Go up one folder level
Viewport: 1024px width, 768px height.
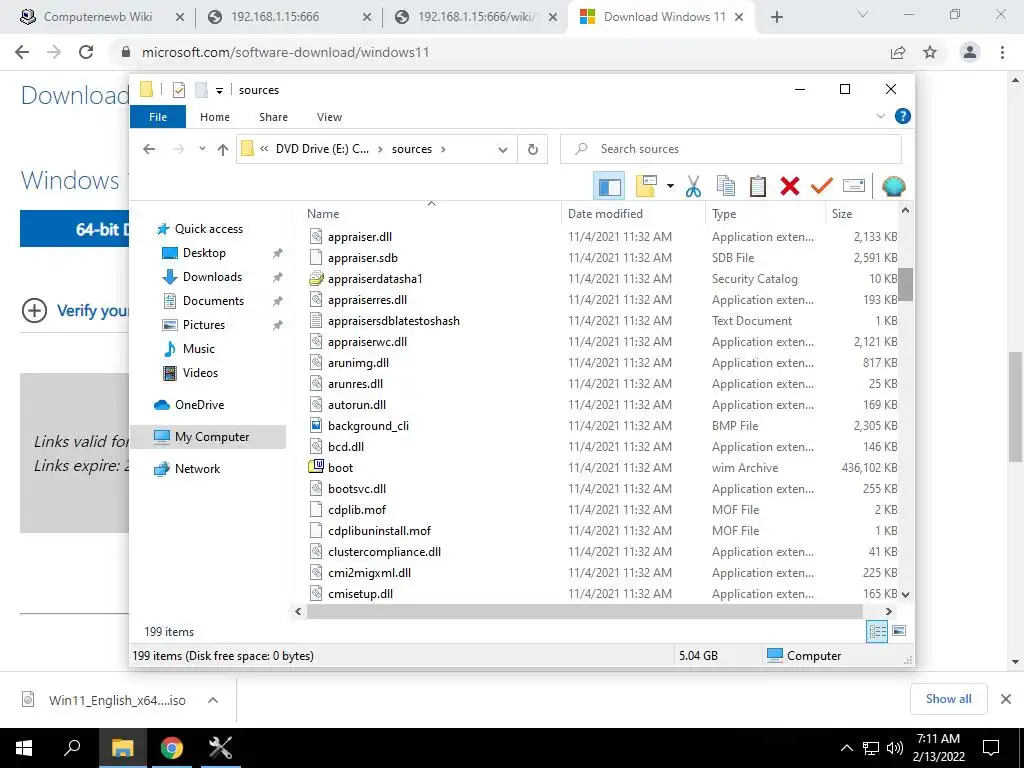coord(223,150)
